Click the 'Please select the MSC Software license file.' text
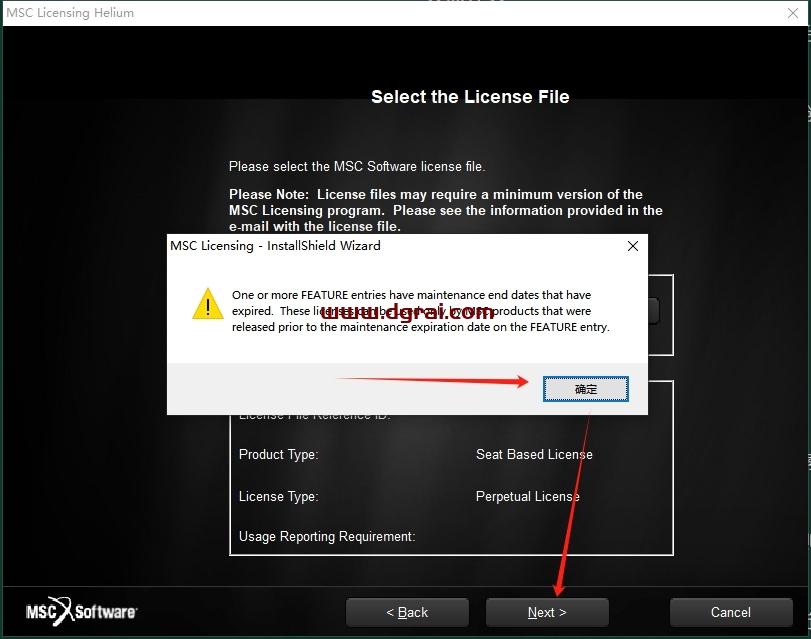Screen dimensions: 811x639 pyautogui.click(x=357, y=167)
